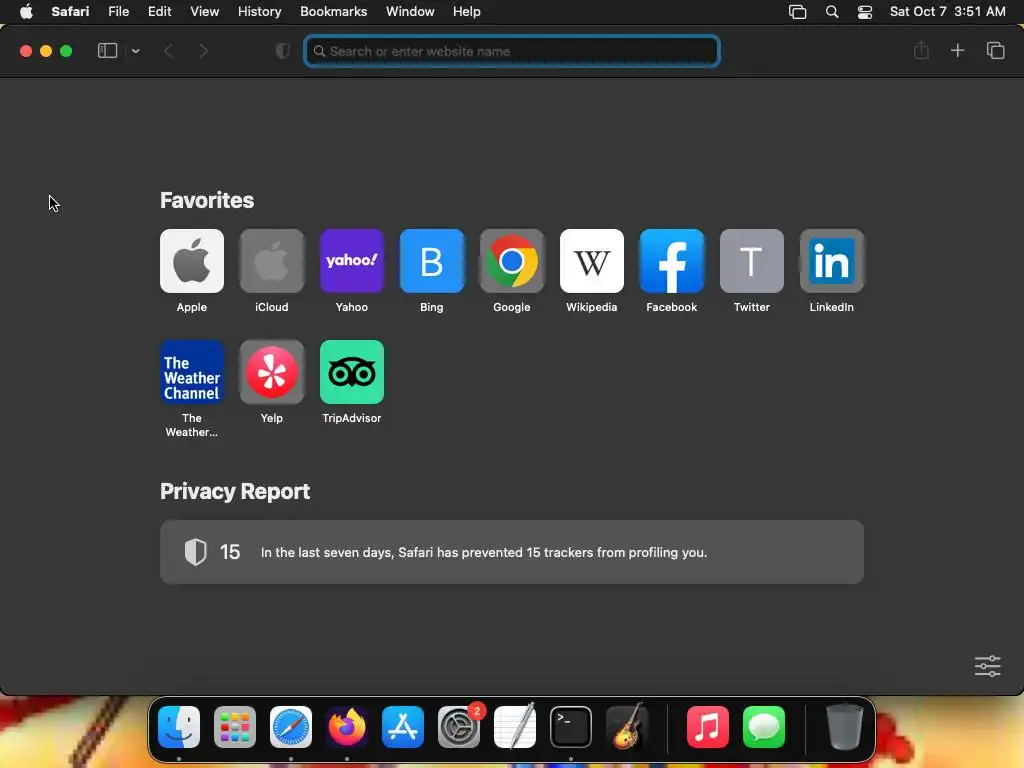Screen dimensions: 1024x768
Task: Open the Yahoo favorite
Action: [x=351, y=261]
